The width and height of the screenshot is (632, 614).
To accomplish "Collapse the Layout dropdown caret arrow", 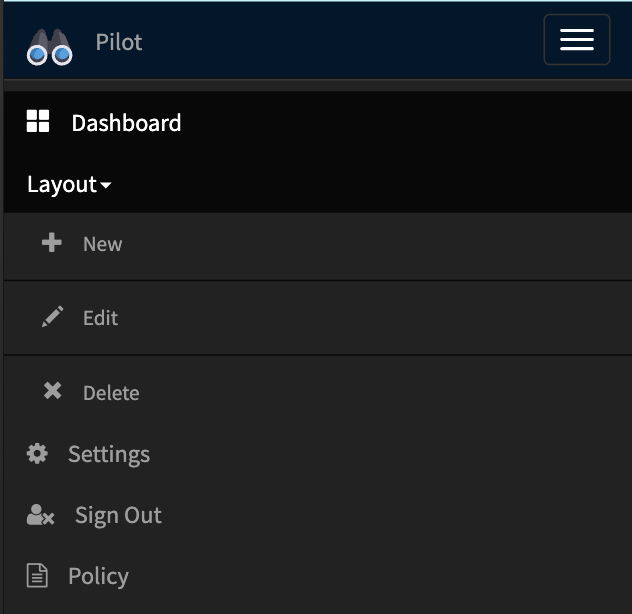I will (106, 186).
